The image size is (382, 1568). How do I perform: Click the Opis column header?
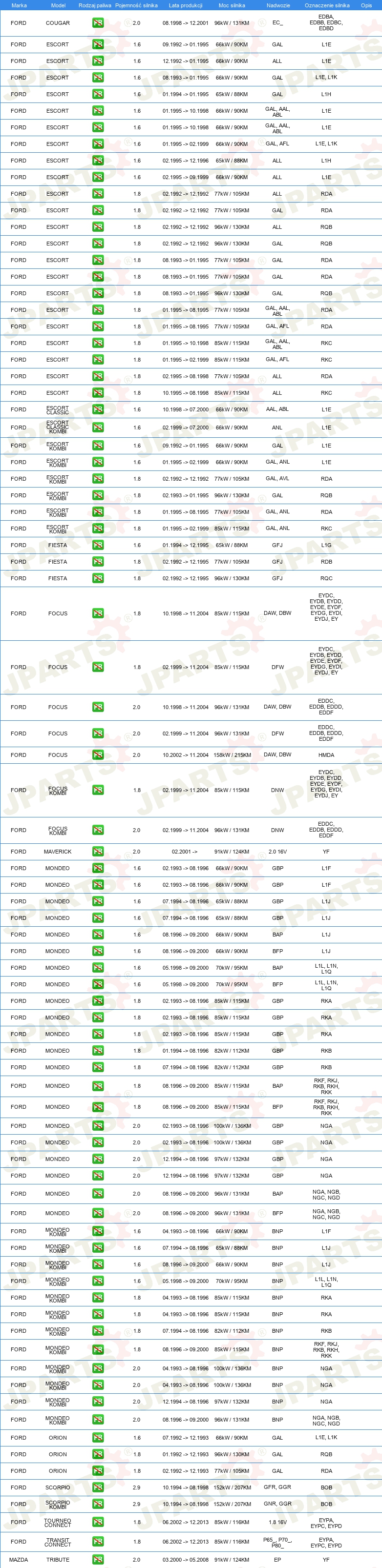(x=366, y=5)
